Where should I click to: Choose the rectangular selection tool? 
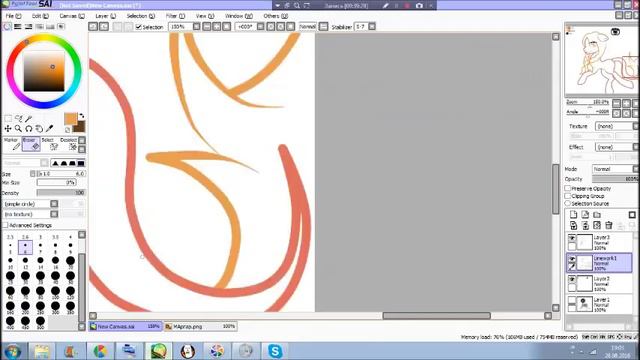click(x=8, y=119)
